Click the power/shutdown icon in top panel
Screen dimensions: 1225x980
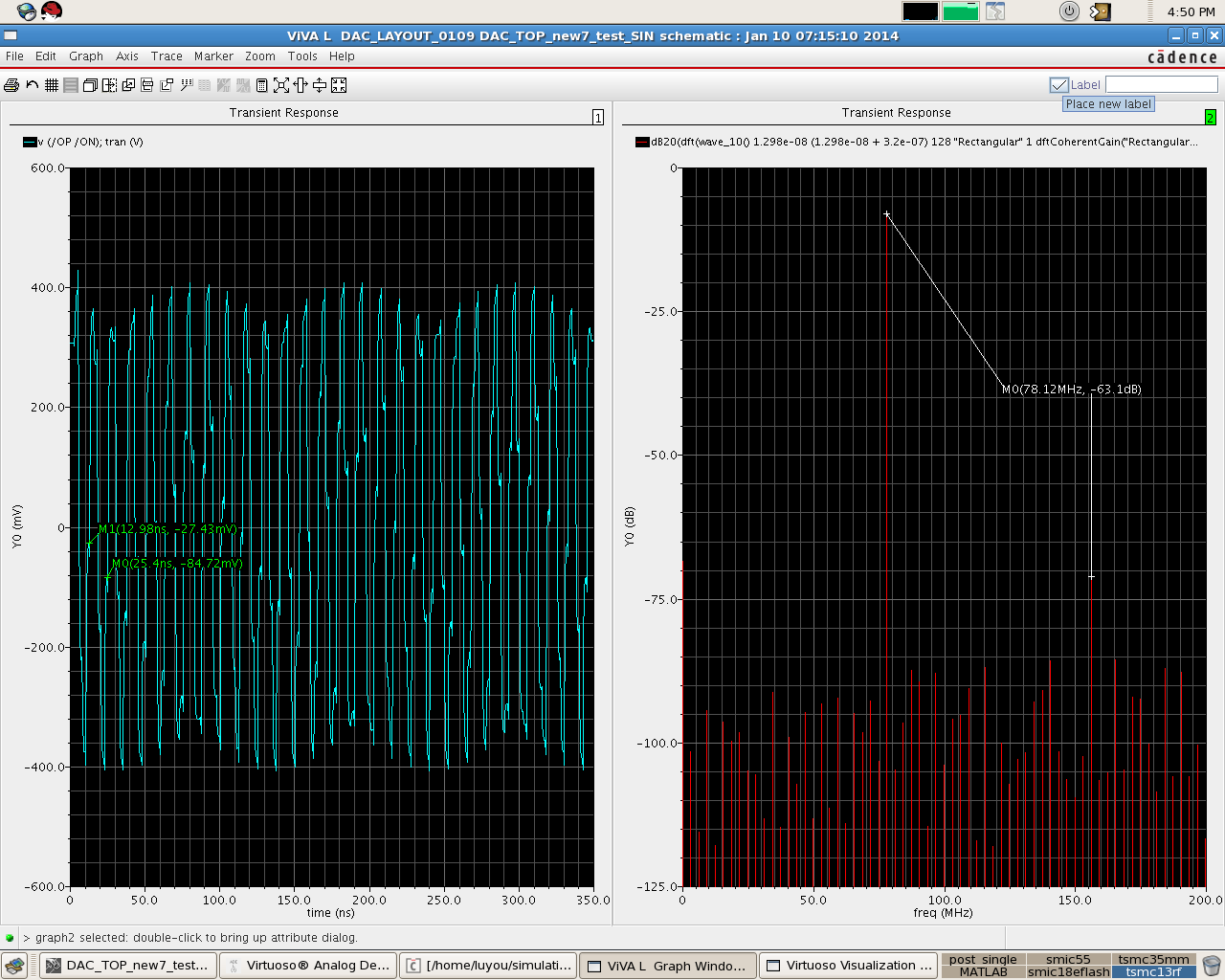(1069, 11)
